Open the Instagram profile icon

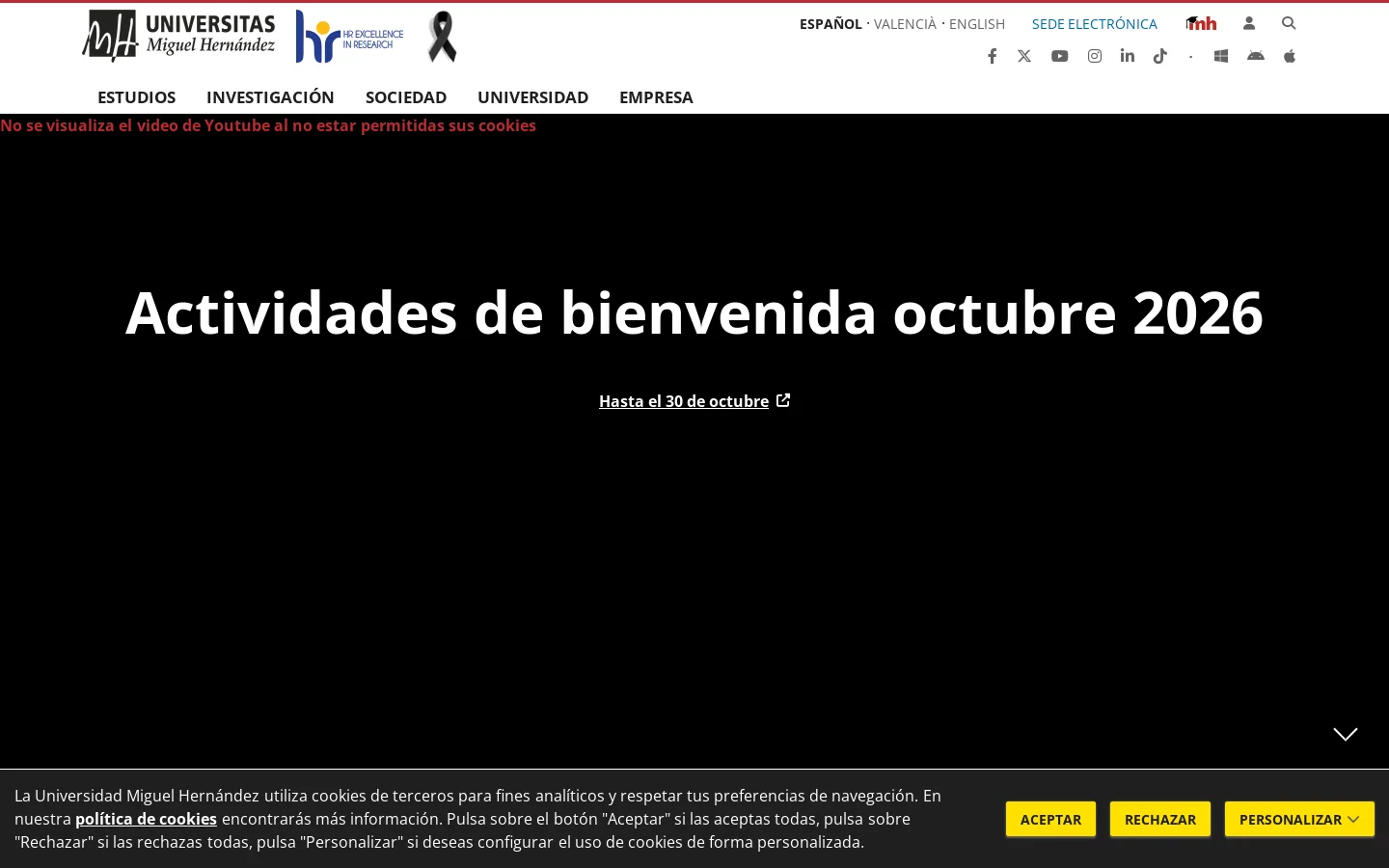coord(1094,56)
